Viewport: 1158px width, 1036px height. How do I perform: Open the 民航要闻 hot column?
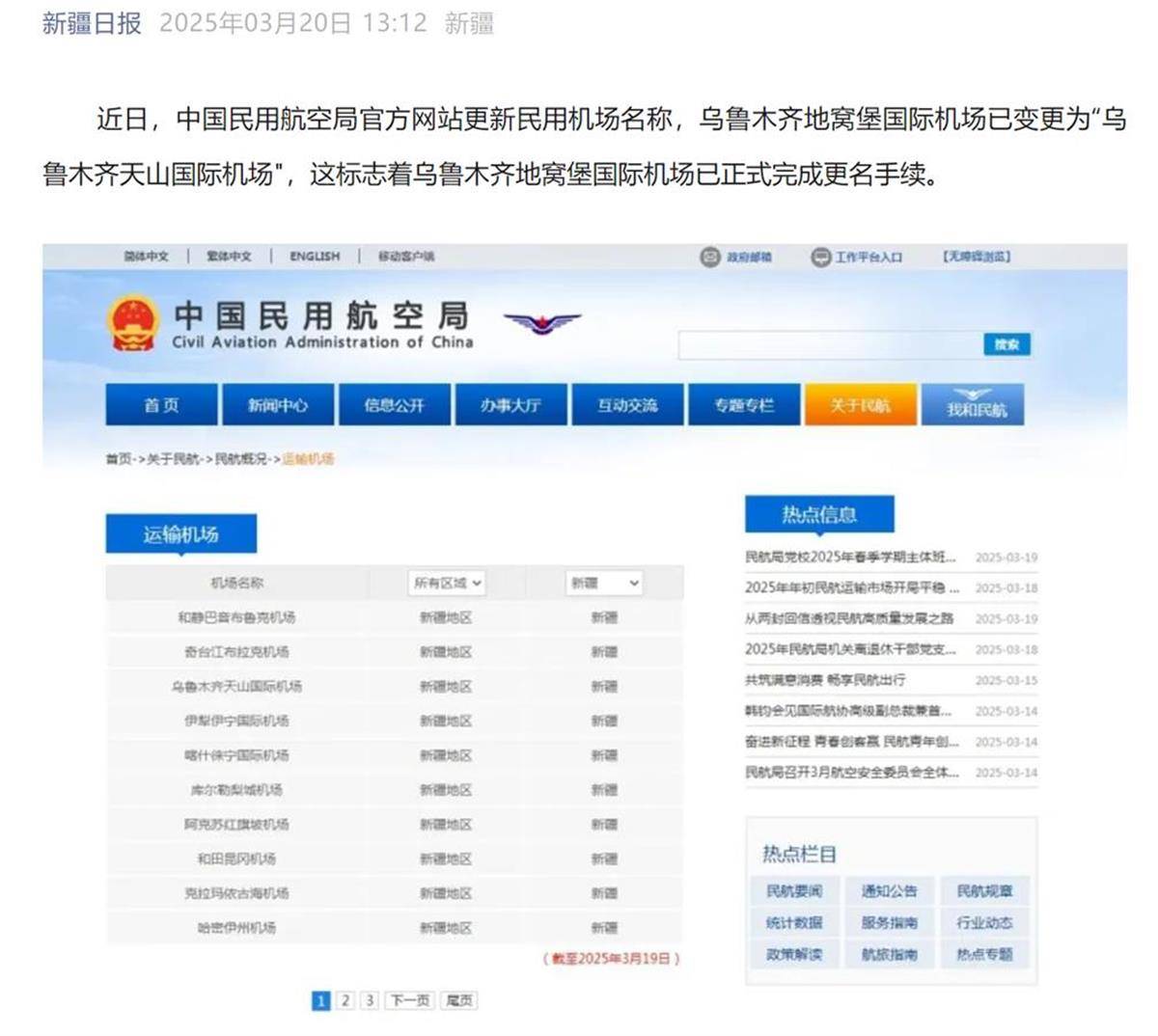tap(794, 891)
